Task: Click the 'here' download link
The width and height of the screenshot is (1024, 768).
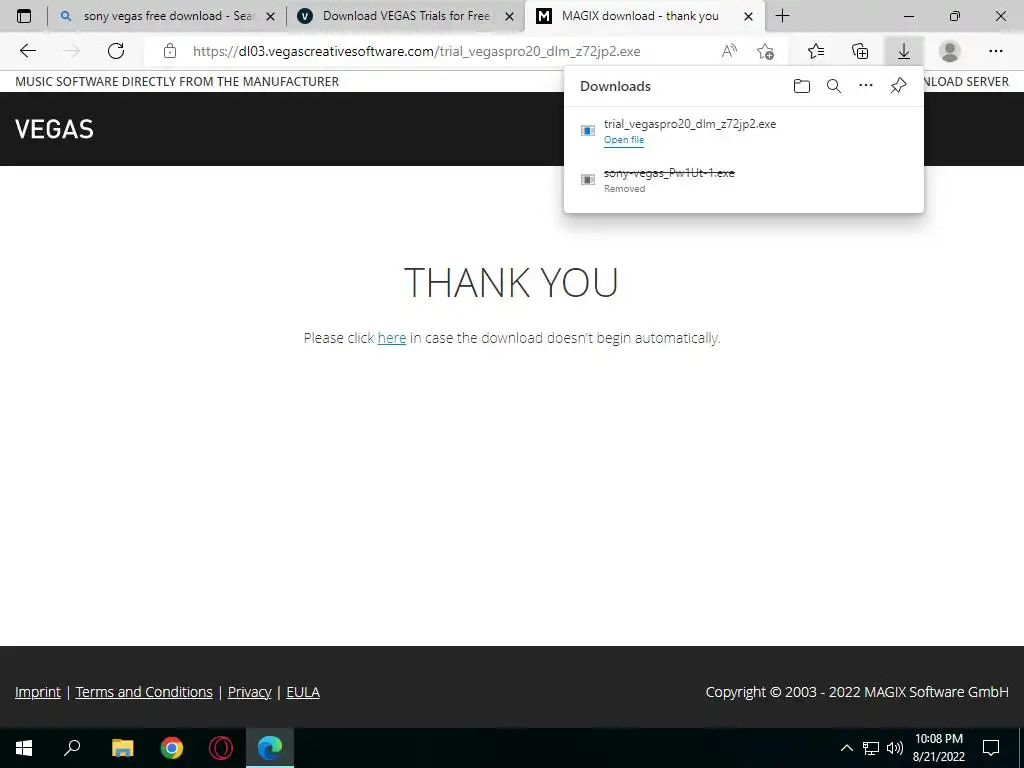Action: click(392, 338)
